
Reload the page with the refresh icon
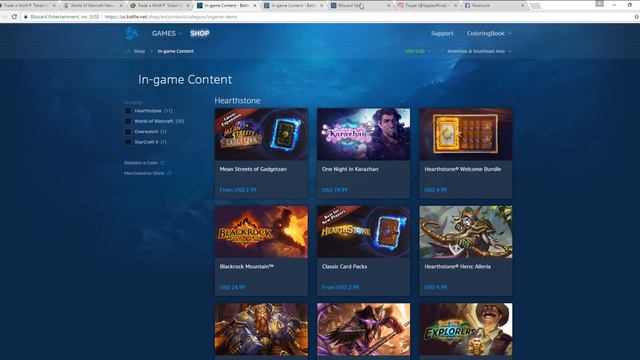click(x=14, y=17)
